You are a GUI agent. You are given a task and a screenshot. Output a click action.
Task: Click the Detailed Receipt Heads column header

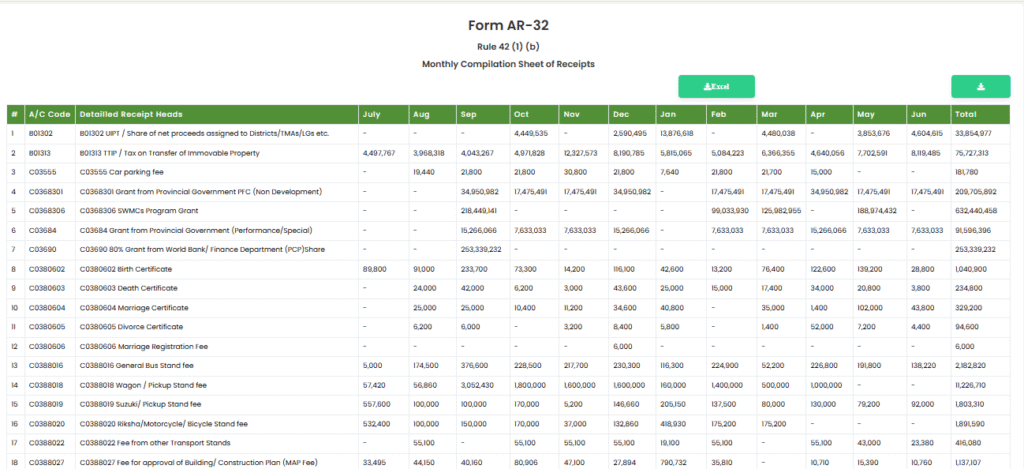pos(130,114)
